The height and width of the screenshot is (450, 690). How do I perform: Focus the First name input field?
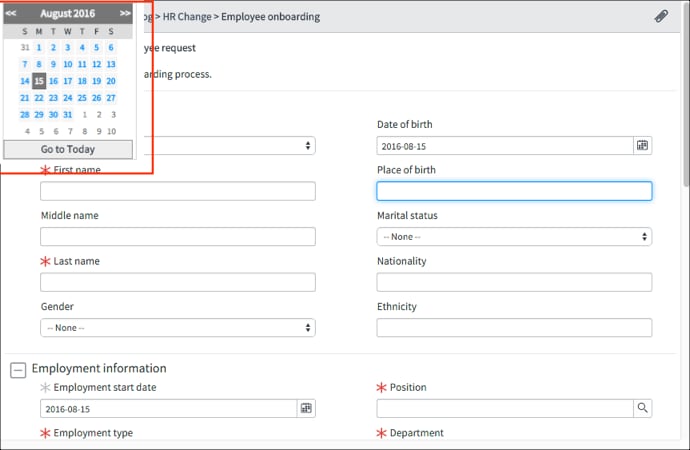pyautogui.click(x=178, y=191)
